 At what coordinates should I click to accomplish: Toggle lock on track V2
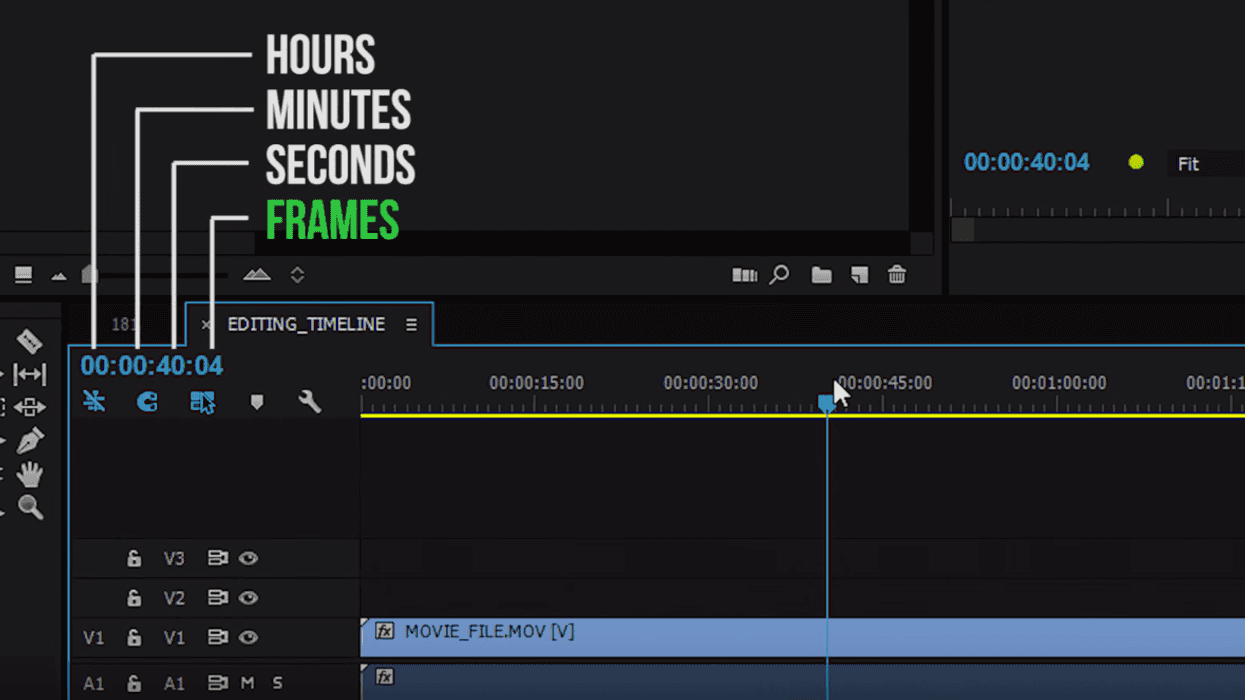coord(134,598)
